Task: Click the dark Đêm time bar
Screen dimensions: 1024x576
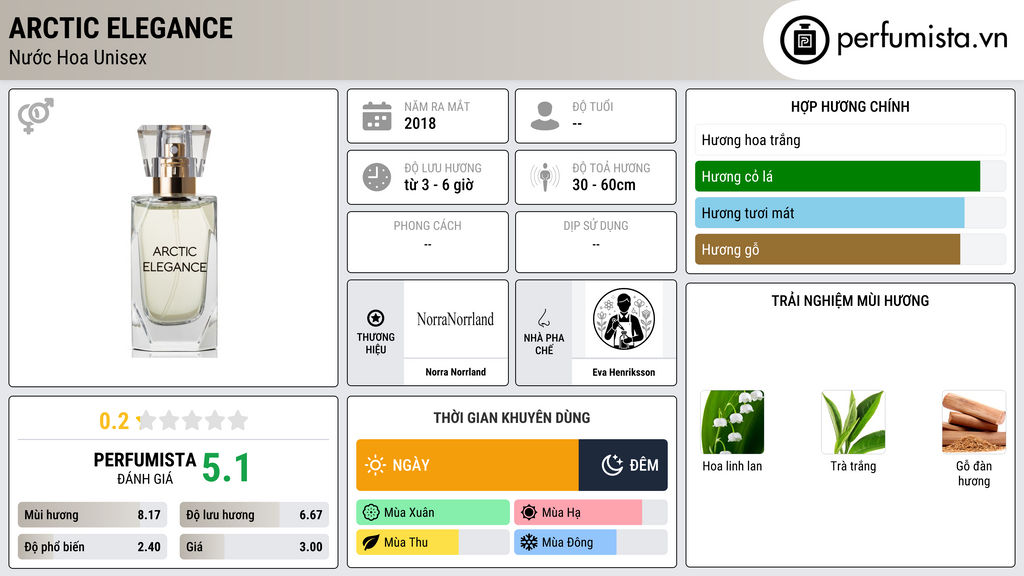Action: coord(623,465)
